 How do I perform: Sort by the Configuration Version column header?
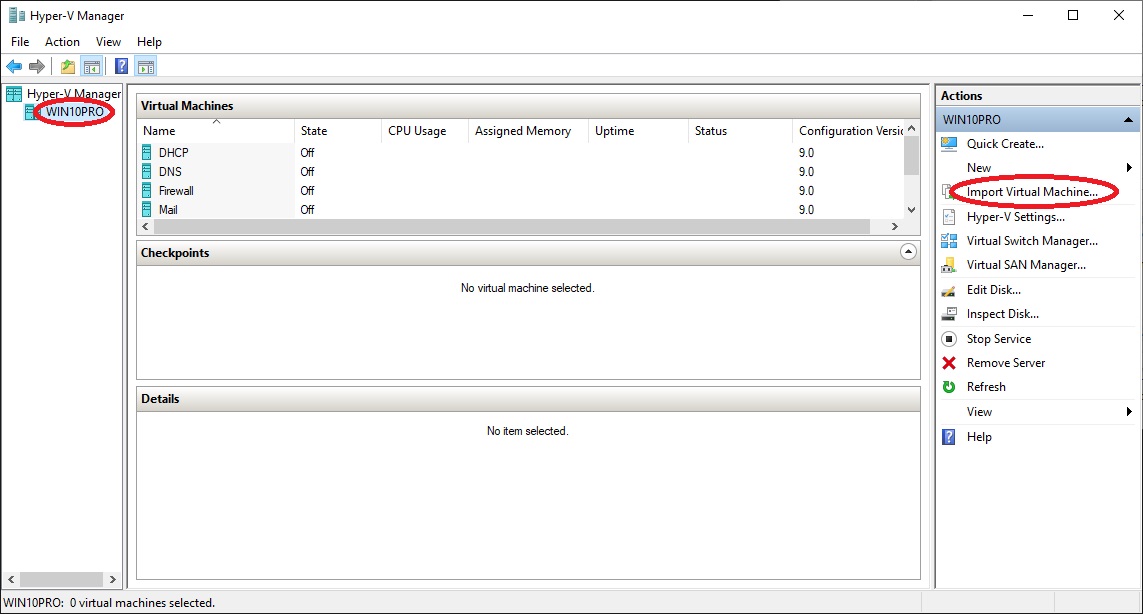849,131
